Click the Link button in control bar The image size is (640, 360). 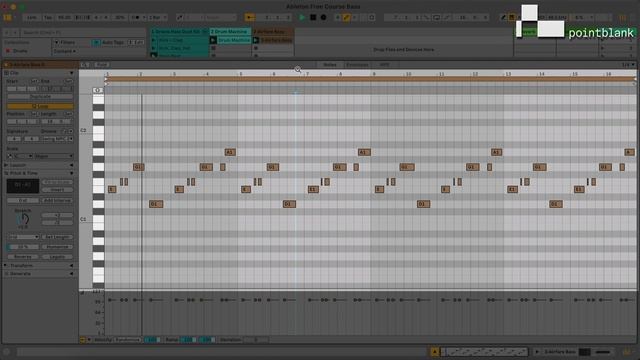31,18
